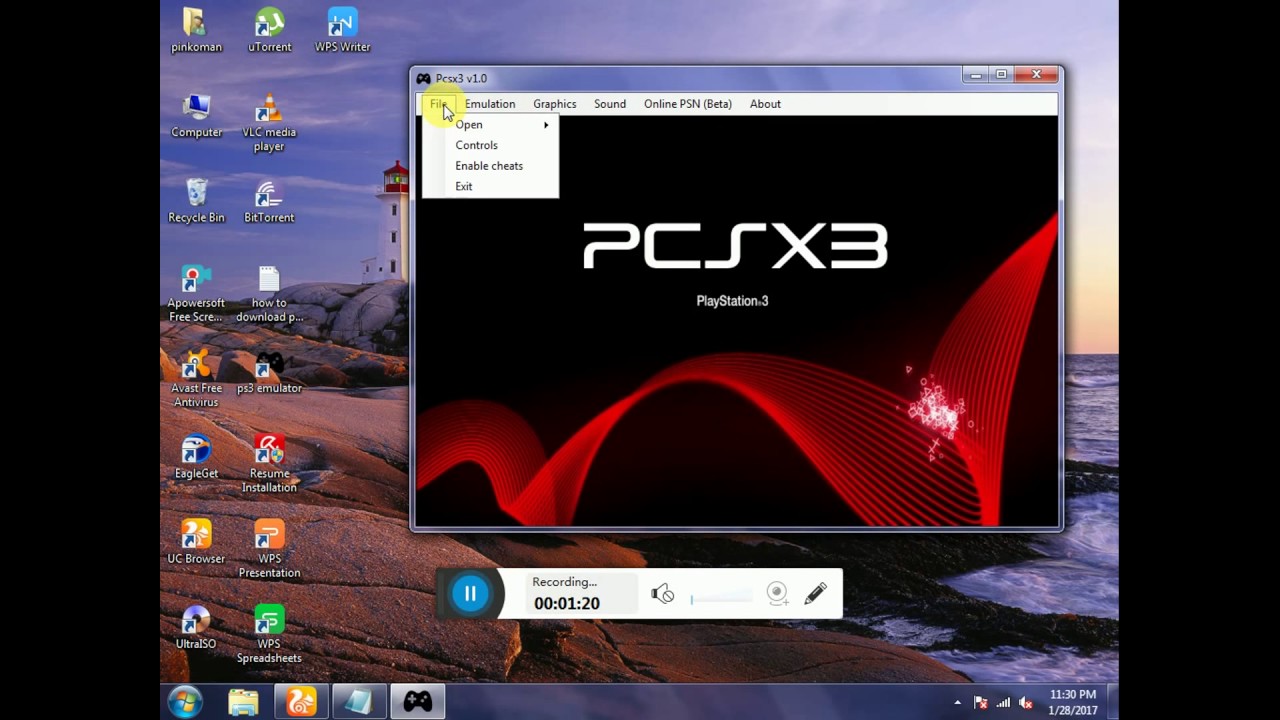The width and height of the screenshot is (1280, 720).
Task: Select the Apowersoft Free Screen Recorder shortcut
Action: point(196,293)
